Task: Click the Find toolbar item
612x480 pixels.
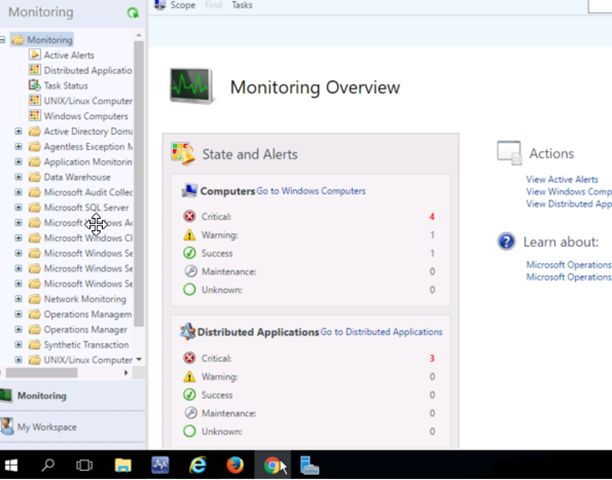Action: coord(213,5)
